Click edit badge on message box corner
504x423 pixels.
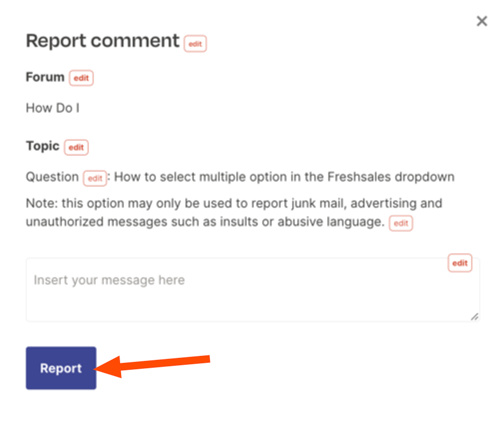460,263
